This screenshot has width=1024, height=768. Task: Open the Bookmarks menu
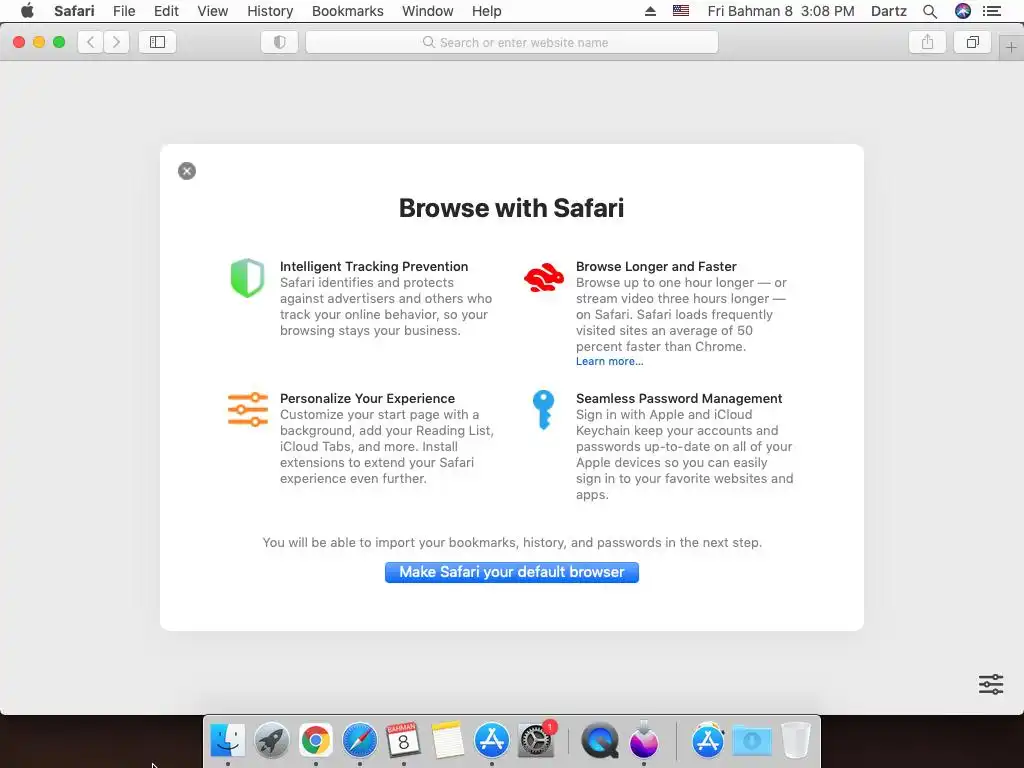(x=347, y=11)
